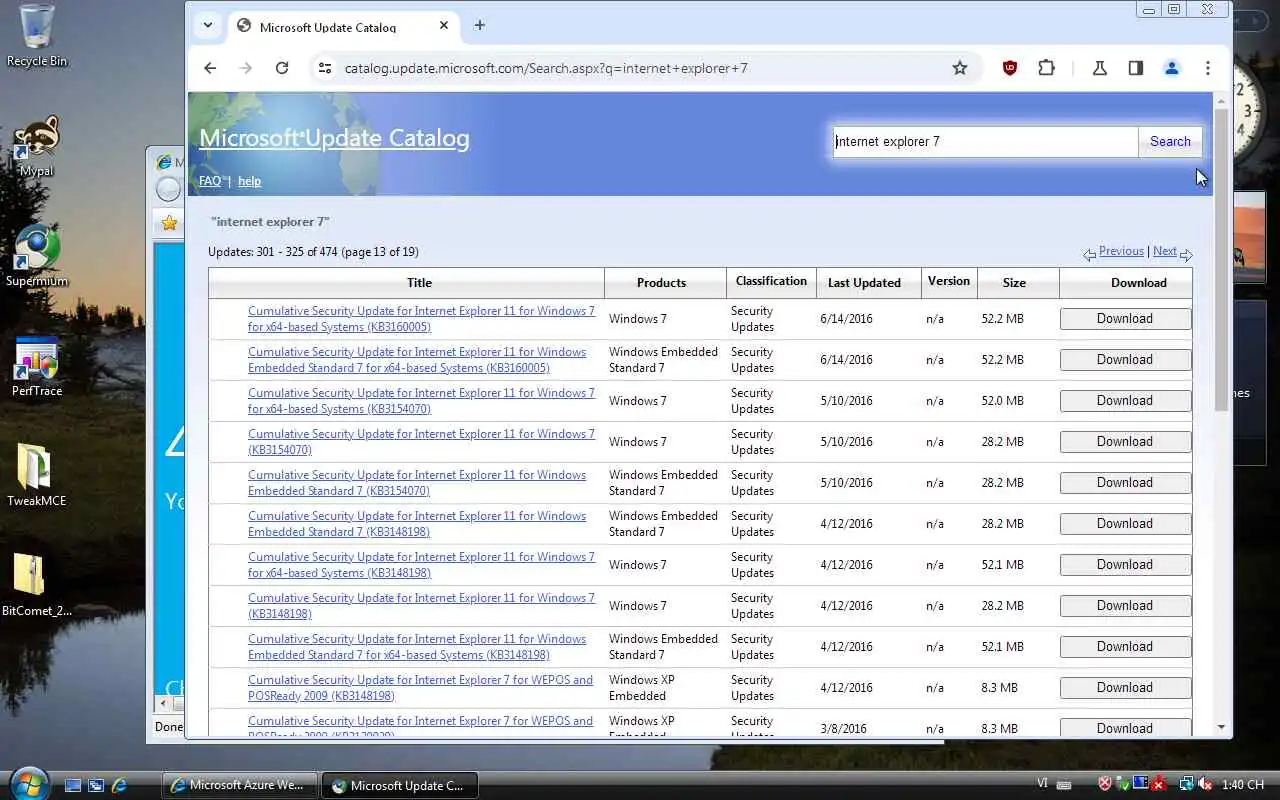The width and height of the screenshot is (1280, 800).
Task: Select the BitComet_2 archive on desktop
Action: click(x=37, y=586)
